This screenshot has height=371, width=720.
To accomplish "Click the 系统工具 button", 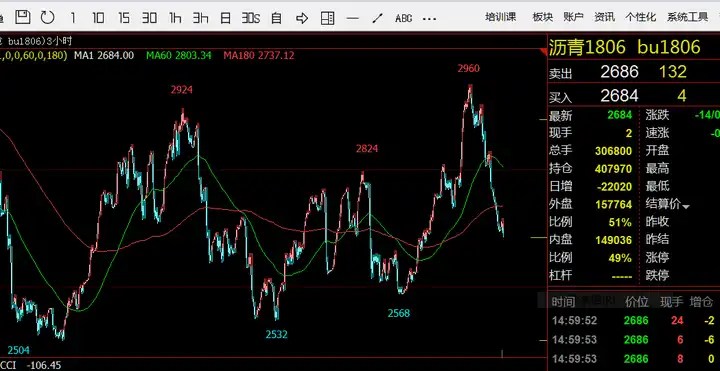I will [x=688, y=17].
